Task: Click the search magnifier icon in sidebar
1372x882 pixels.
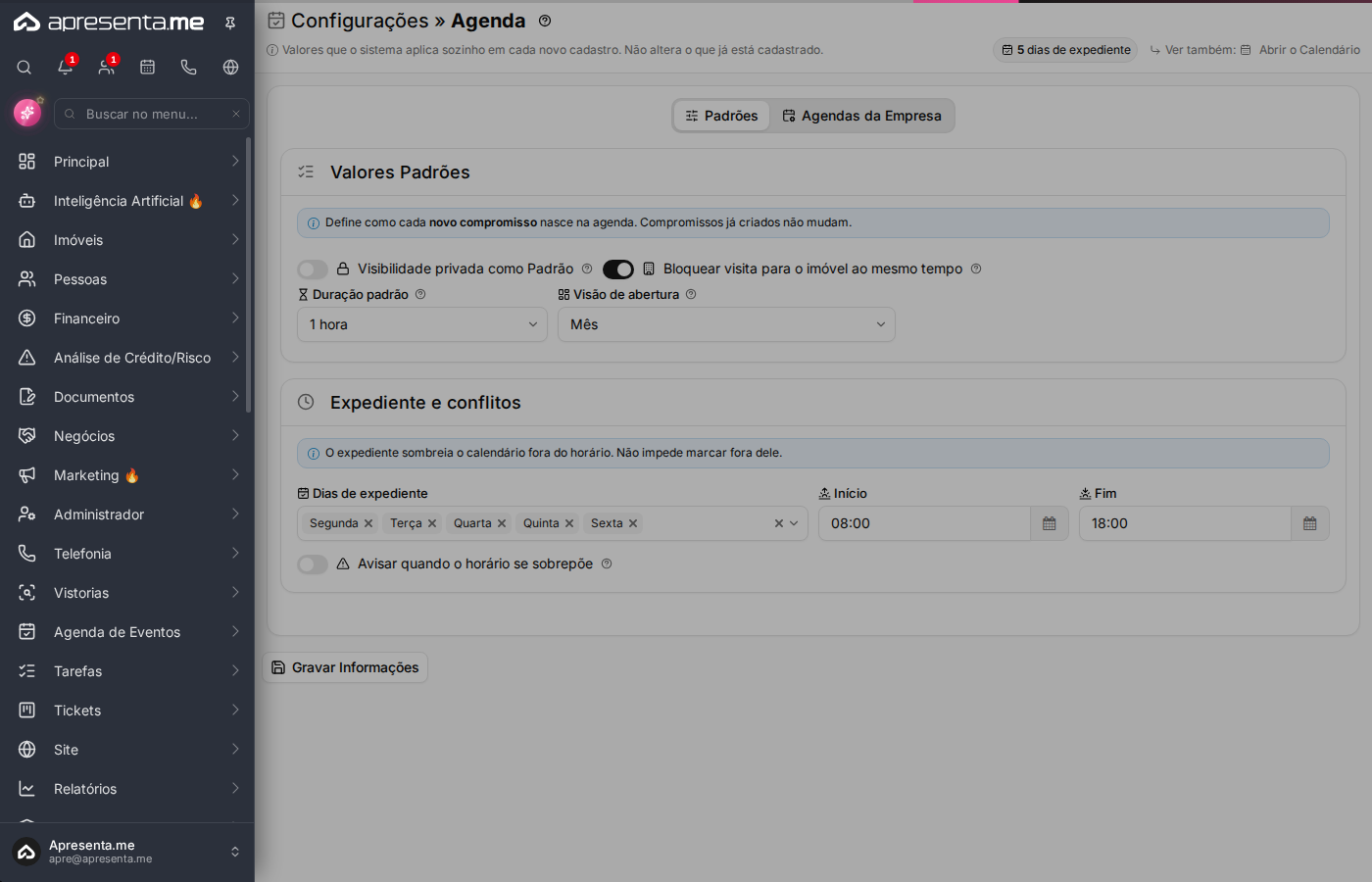Action: pos(24,68)
